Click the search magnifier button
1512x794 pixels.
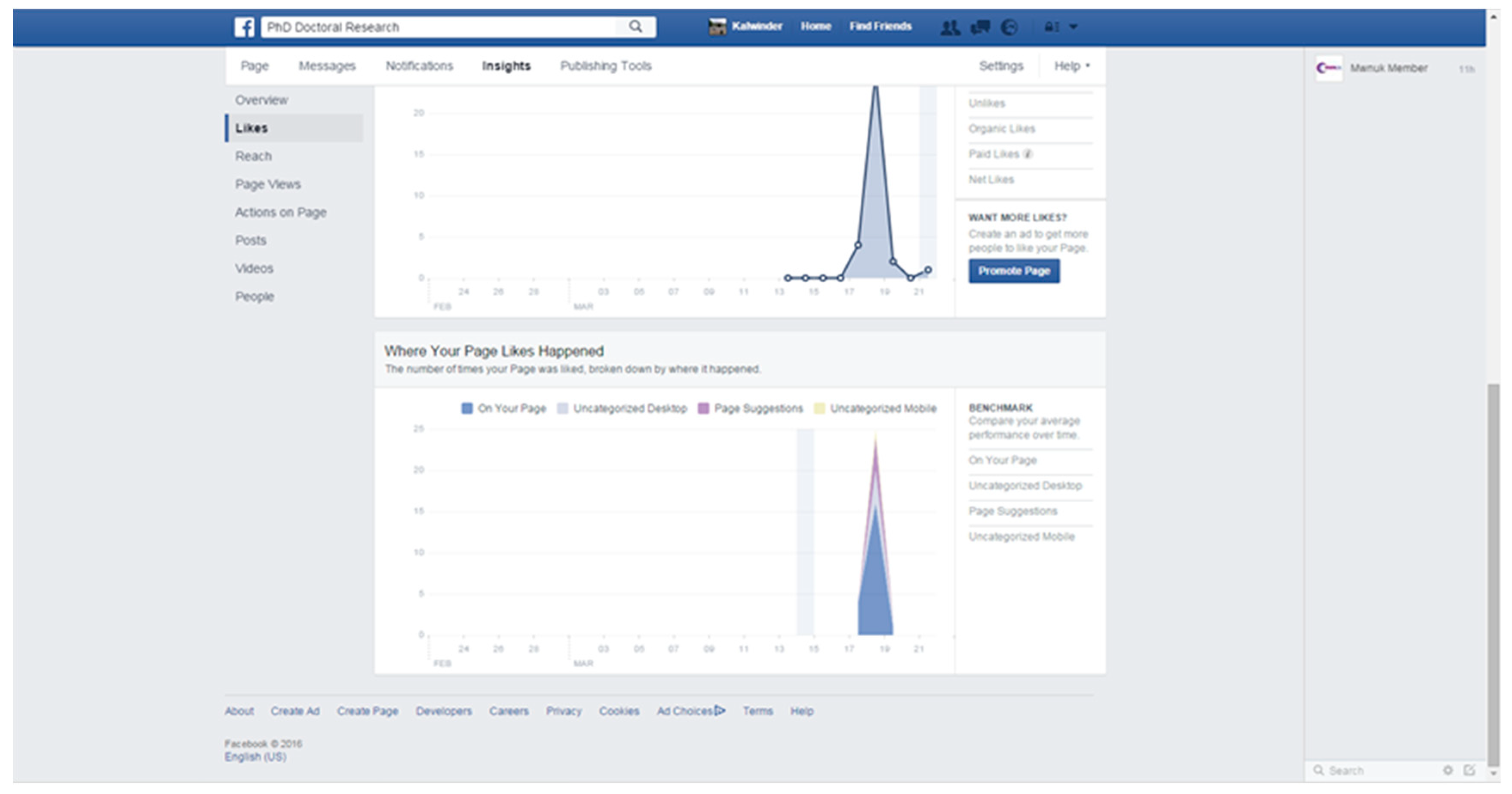[x=635, y=26]
